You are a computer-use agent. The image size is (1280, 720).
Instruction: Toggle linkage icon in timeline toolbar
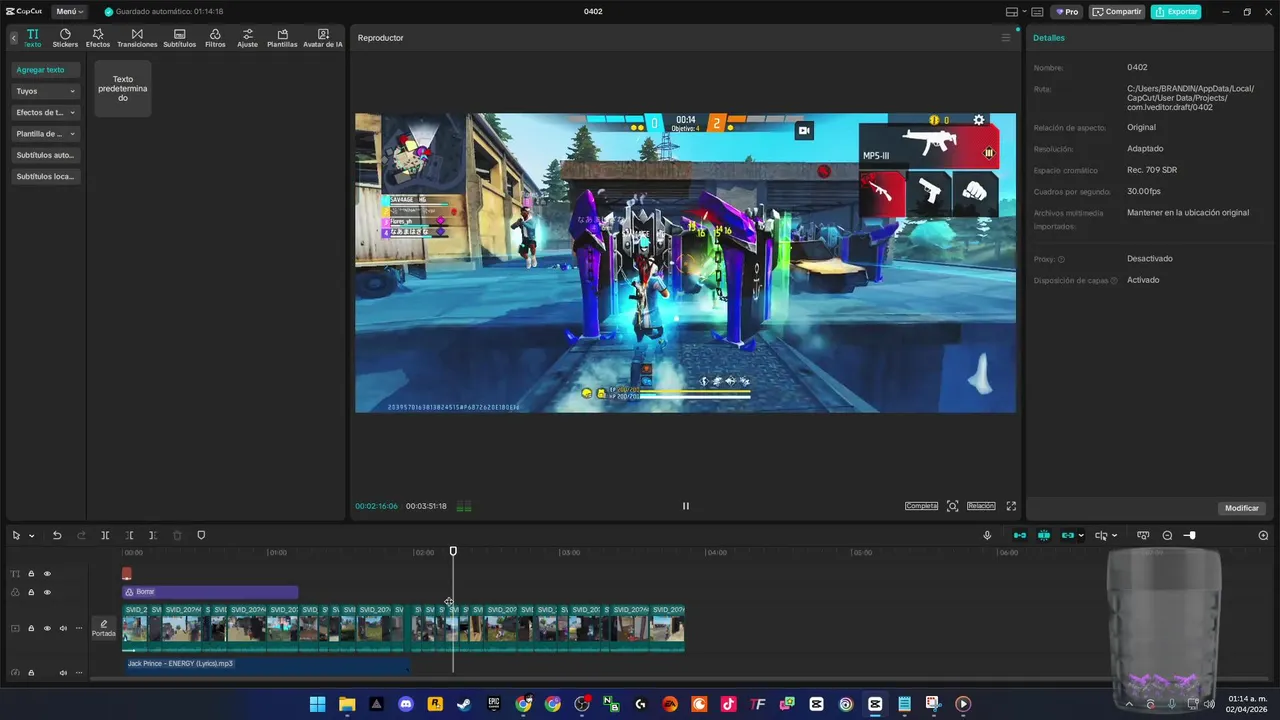click(1068, 536)
